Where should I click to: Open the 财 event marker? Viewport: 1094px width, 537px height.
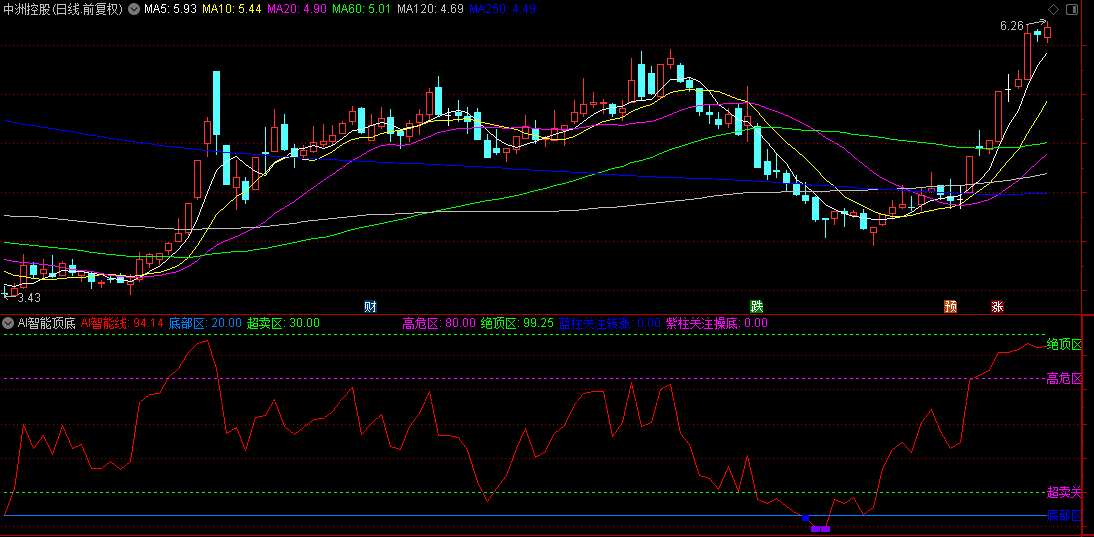coord(370,306)
